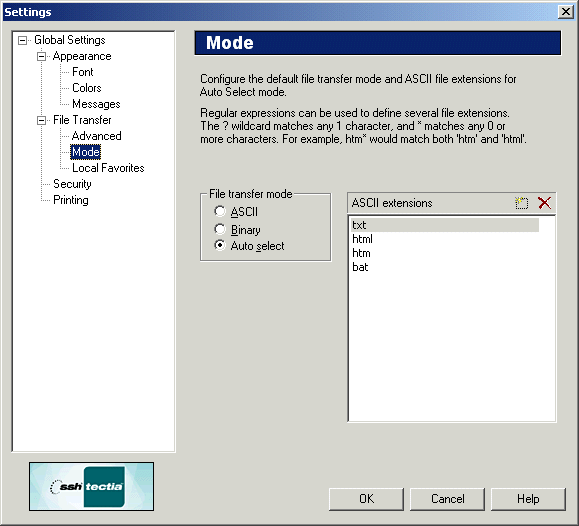
Task: Add a new ASCII extension entry
Action: (521, 203)
